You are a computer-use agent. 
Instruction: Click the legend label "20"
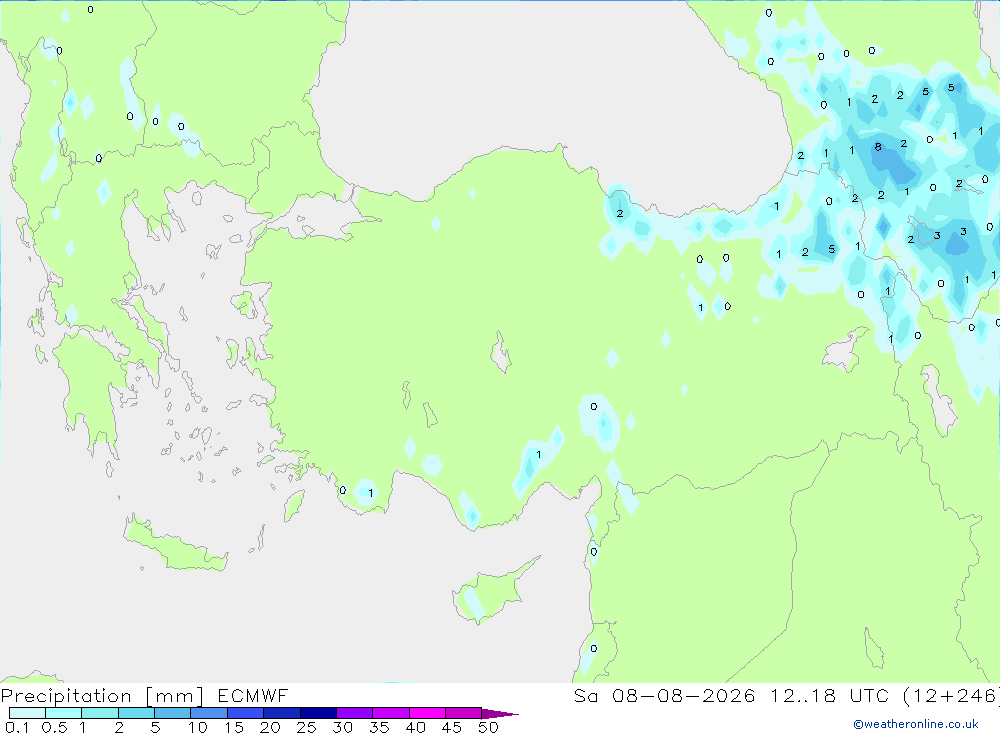[x=270, y=727]
